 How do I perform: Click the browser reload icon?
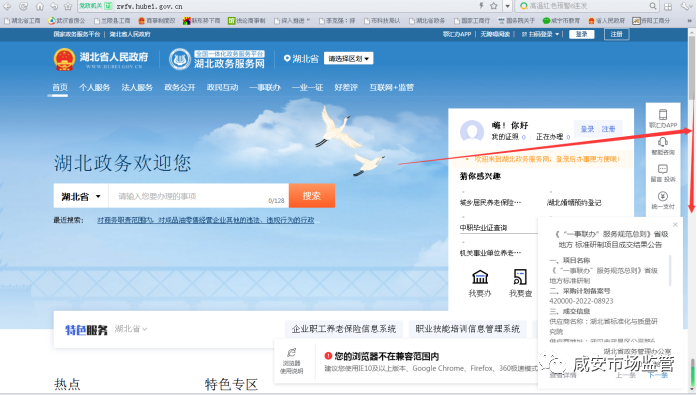tap(24, 6)
